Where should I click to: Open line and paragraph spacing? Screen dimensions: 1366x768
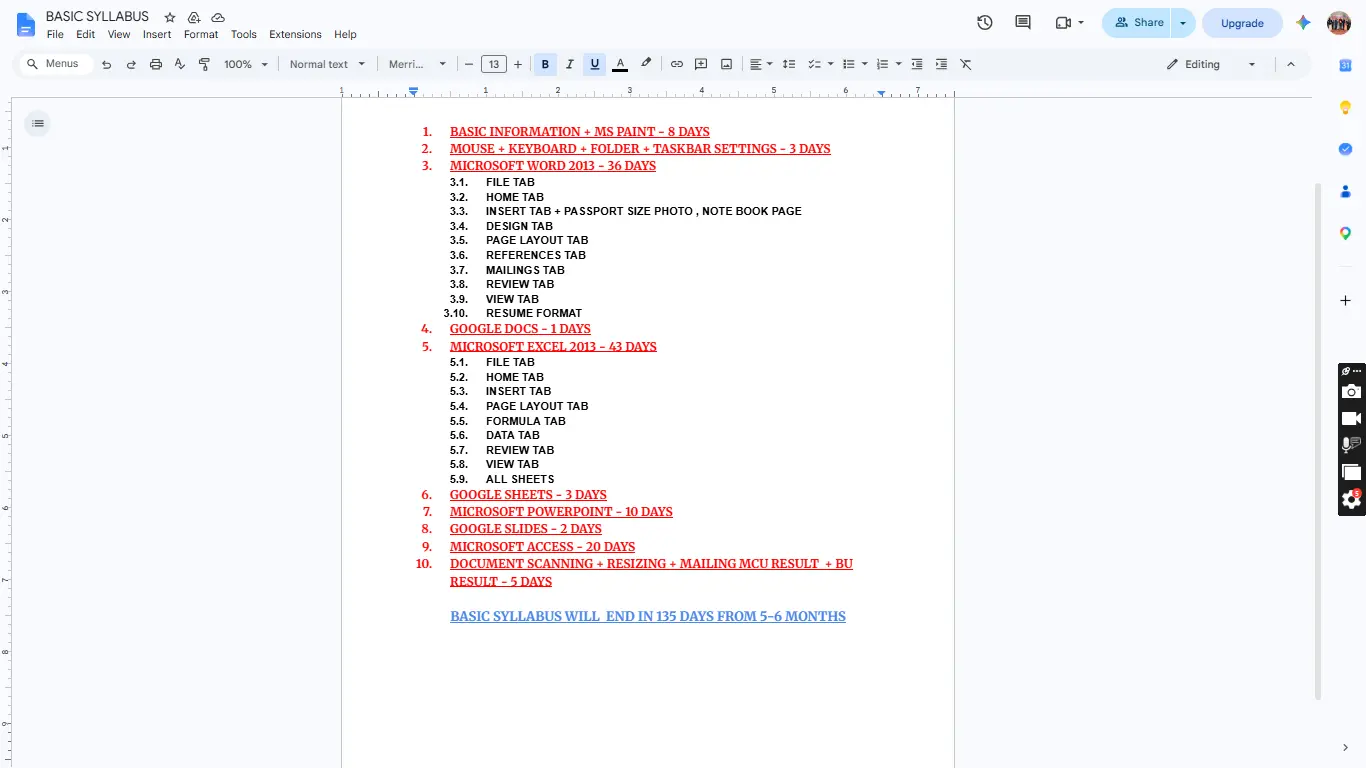789,64
